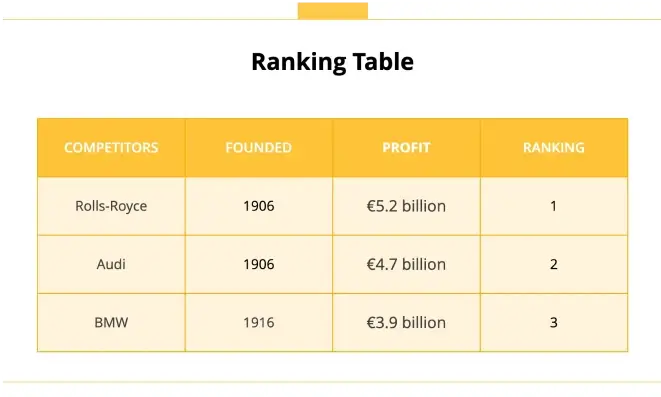661x397 pixels.
Task: Select Rolls-Royce founded year 1906
Action: click(x=259, y=206)
